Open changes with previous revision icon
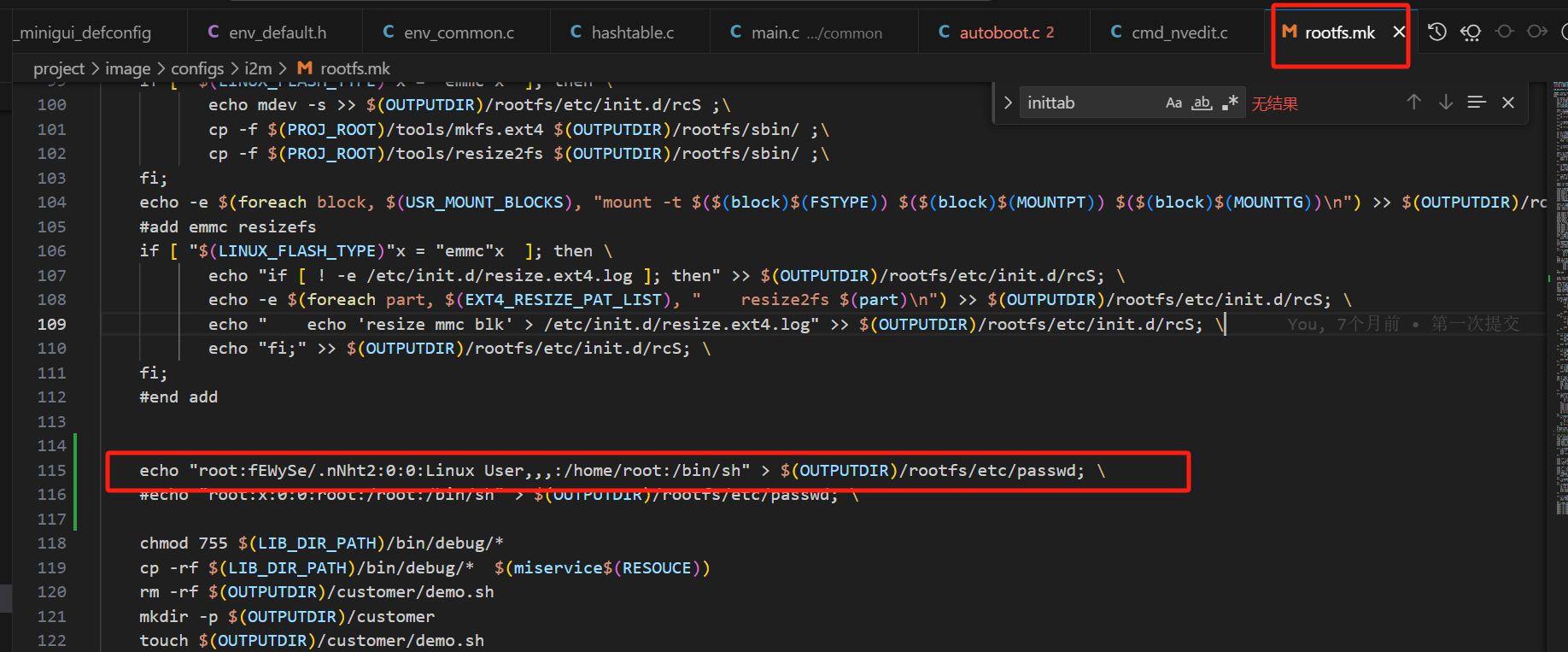This screenshot has width=1568, height=652. pos(1471,32)
